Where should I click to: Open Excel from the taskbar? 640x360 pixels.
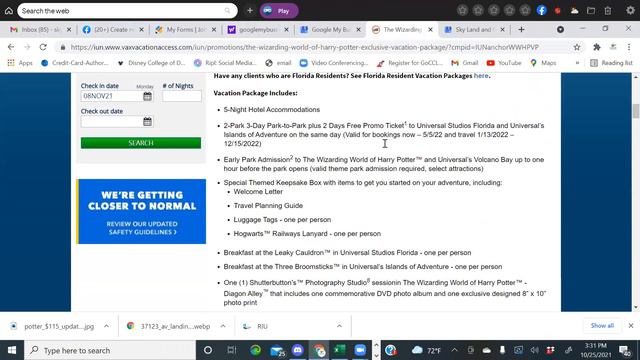coord(339,350)
